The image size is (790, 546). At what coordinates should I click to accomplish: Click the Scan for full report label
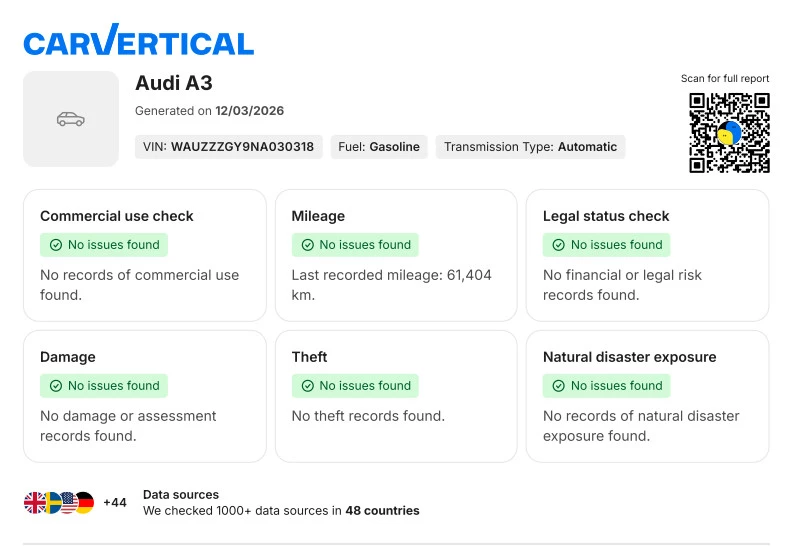(725, 79)
